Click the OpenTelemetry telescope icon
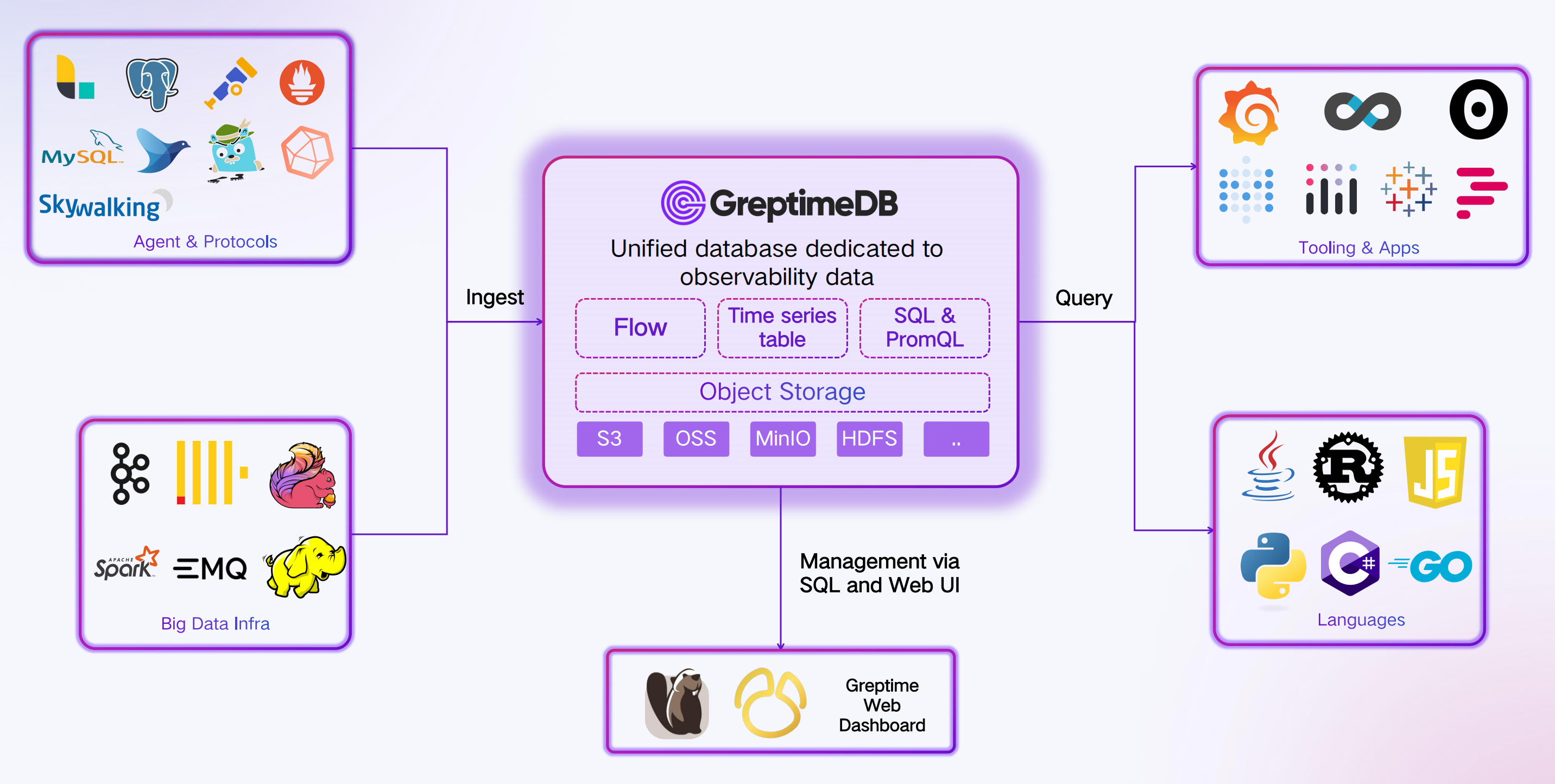This screenshot has width=1555, height=784. pos(234,83)
